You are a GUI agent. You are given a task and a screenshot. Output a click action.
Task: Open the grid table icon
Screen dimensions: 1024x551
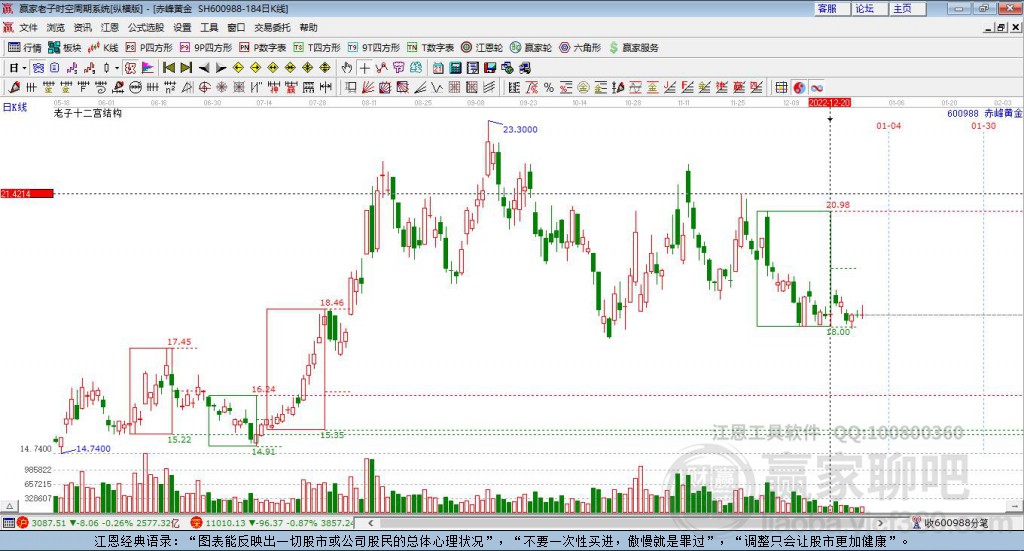coord(780,87)
